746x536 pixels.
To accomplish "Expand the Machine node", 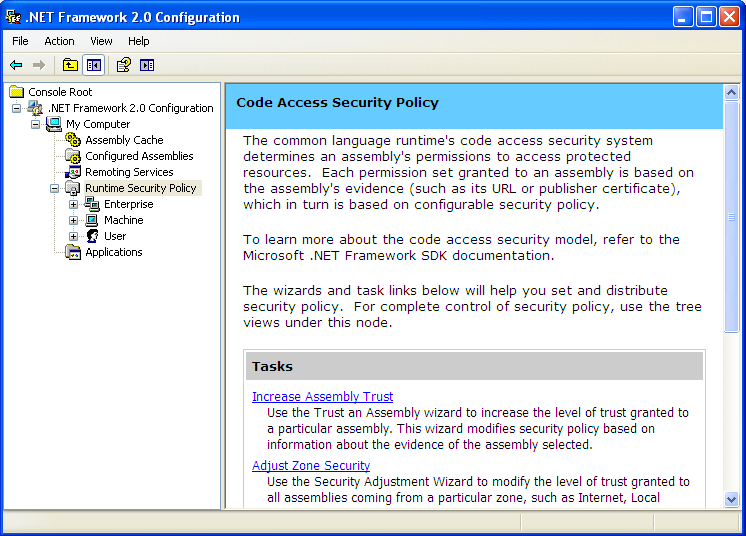I will [73, 221].
